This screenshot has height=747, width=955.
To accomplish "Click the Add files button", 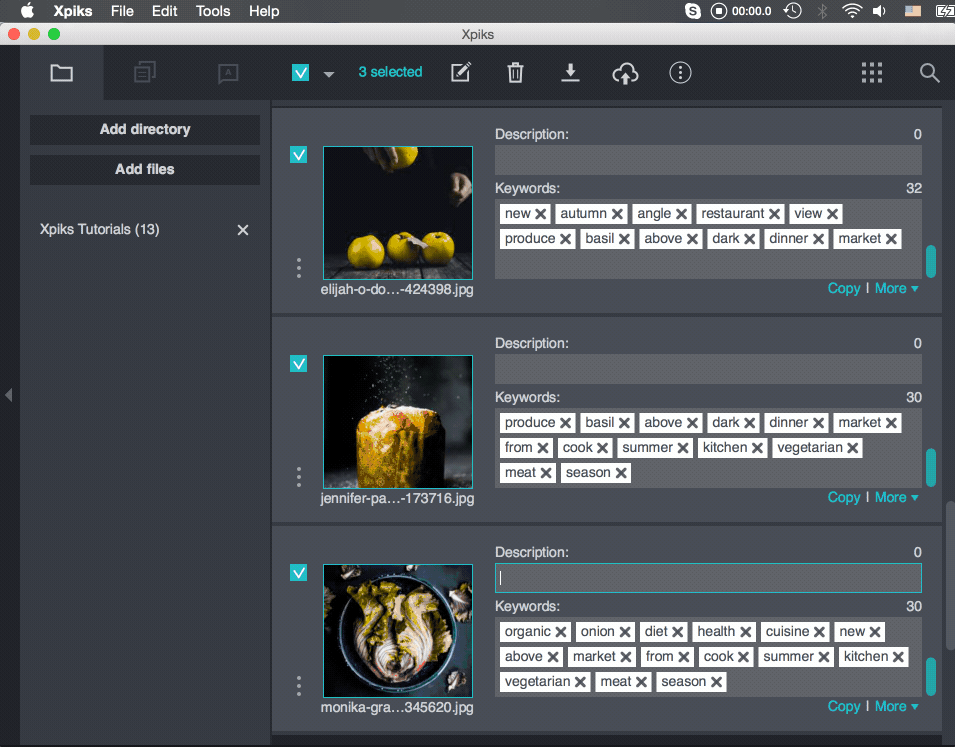I will [x=145, y=169].
